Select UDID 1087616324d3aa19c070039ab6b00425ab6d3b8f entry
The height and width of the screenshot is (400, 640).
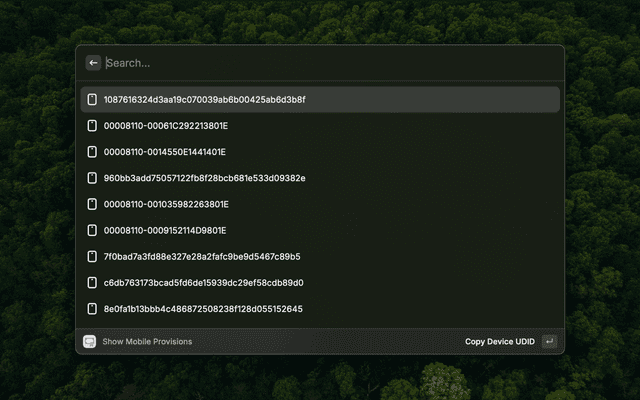pos(205,100)
